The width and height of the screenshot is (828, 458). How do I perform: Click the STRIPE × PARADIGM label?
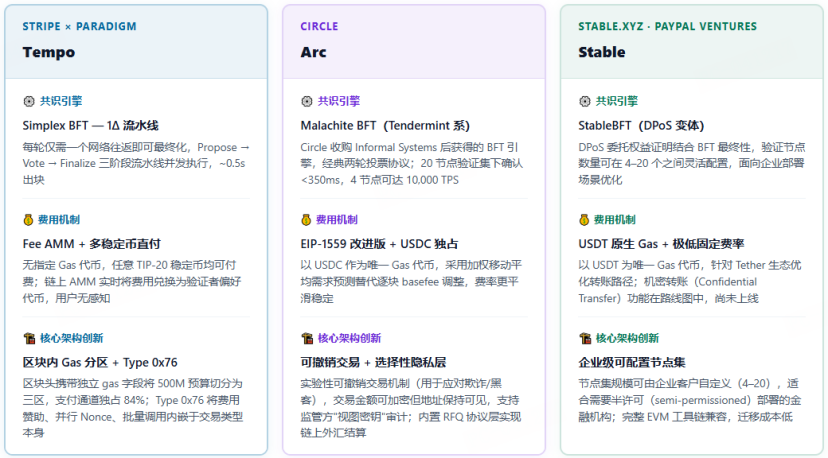[x=79, y=27]
